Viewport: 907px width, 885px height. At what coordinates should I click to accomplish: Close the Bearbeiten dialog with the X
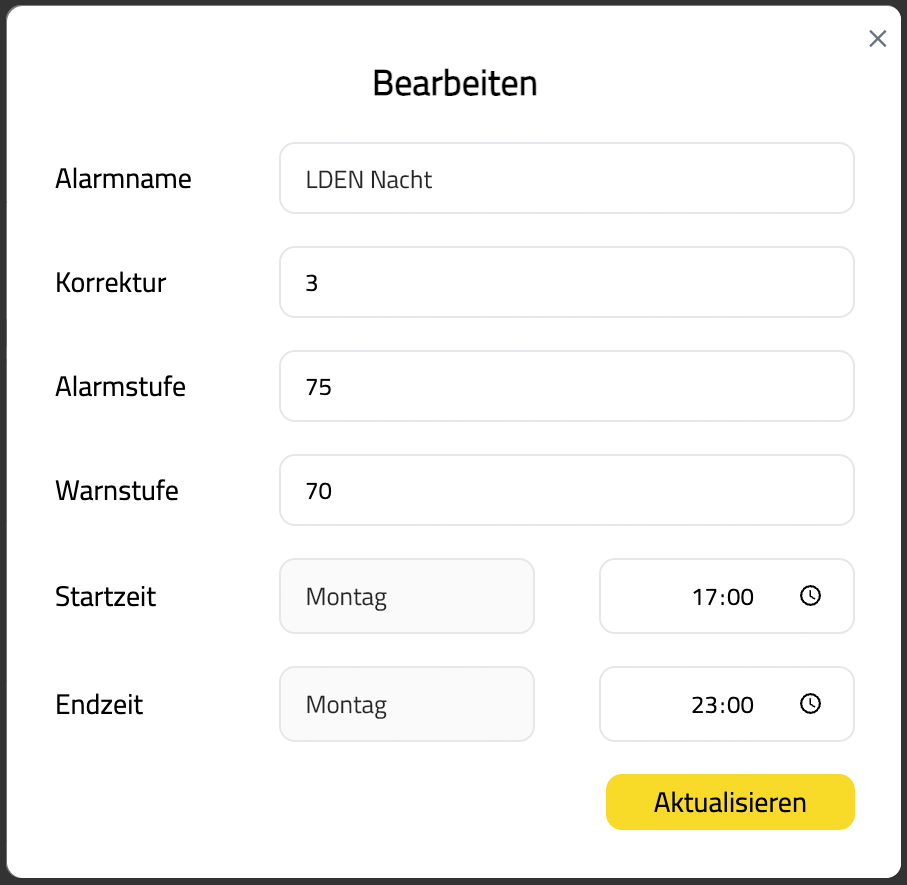pyautogui.click(x=877, y=39)
